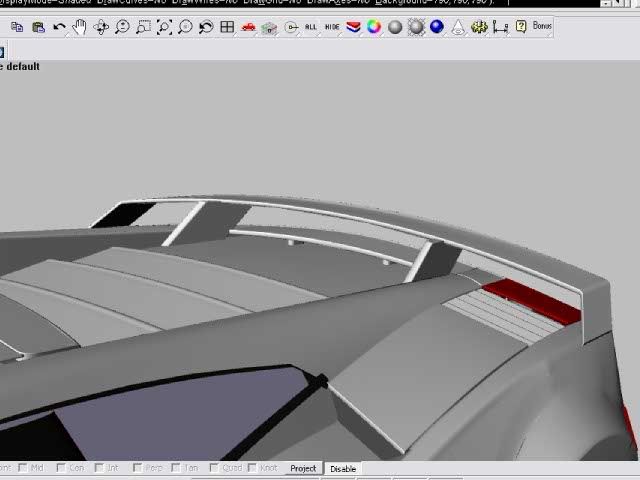Viewport: 640px width, 480px height.
Task: Enable the Mid osnap checkbox
Action: tap(24, 468)
